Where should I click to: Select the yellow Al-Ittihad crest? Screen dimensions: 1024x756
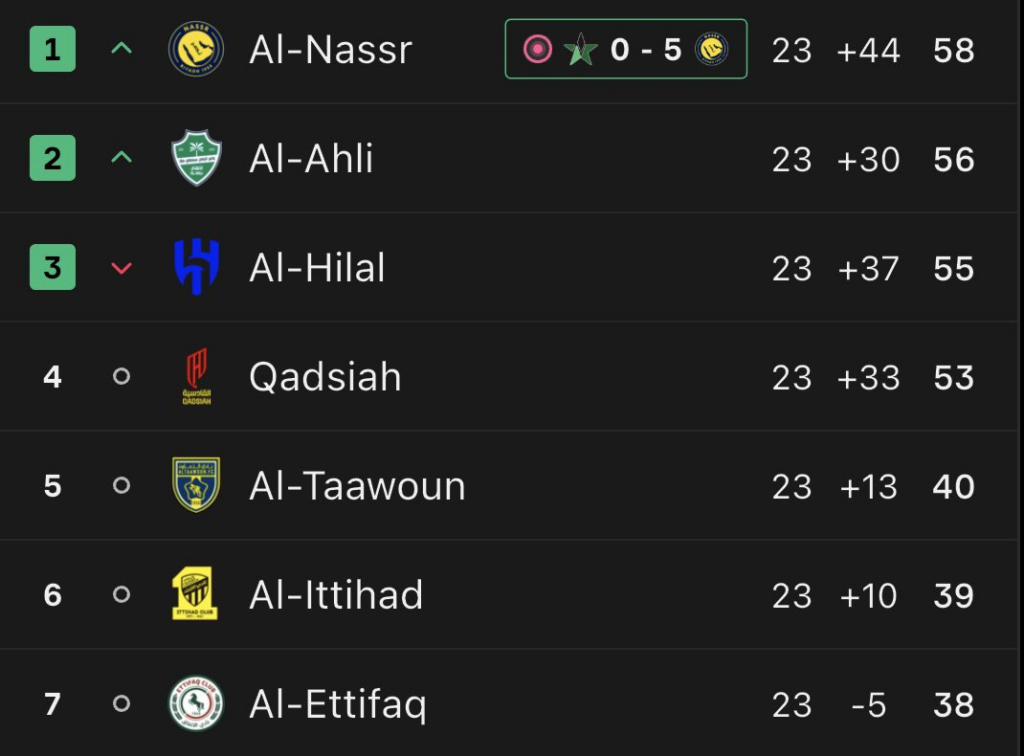click(196, 594)
